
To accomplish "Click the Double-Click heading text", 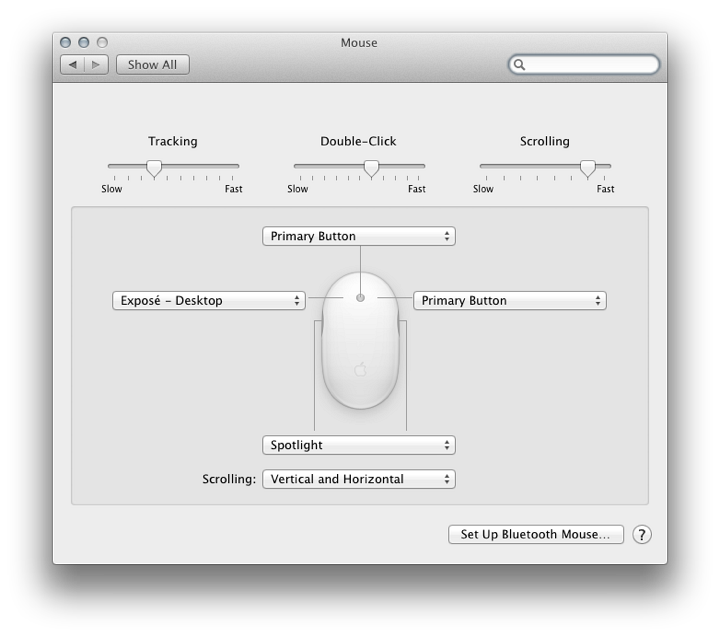I will (358, 141).
